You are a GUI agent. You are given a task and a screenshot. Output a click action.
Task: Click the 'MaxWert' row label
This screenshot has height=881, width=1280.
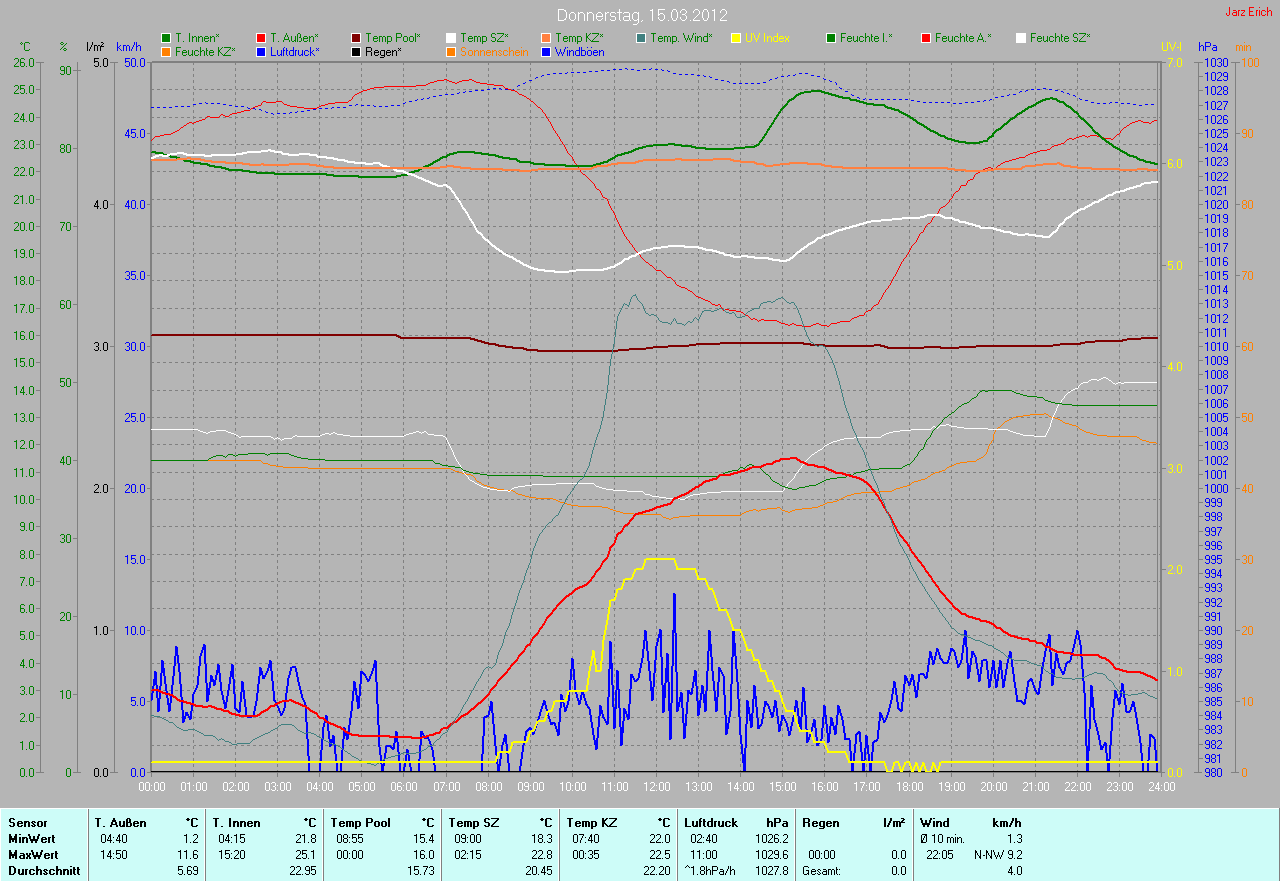tap(33, 855)
